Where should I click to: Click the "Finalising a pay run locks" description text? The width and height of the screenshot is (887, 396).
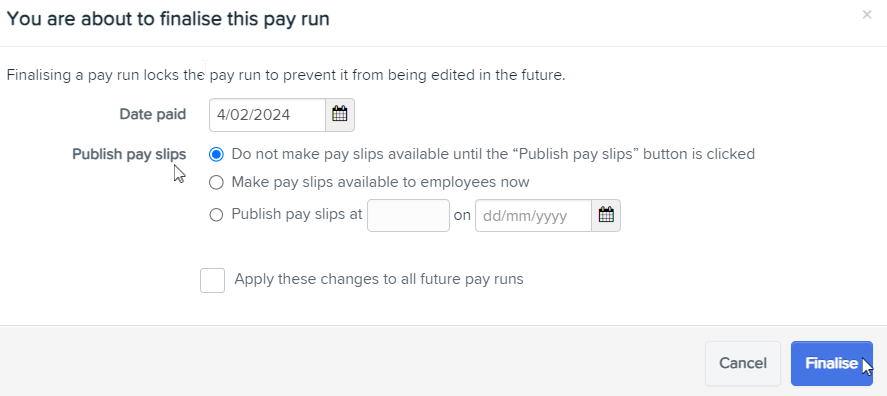pos(286,75)
